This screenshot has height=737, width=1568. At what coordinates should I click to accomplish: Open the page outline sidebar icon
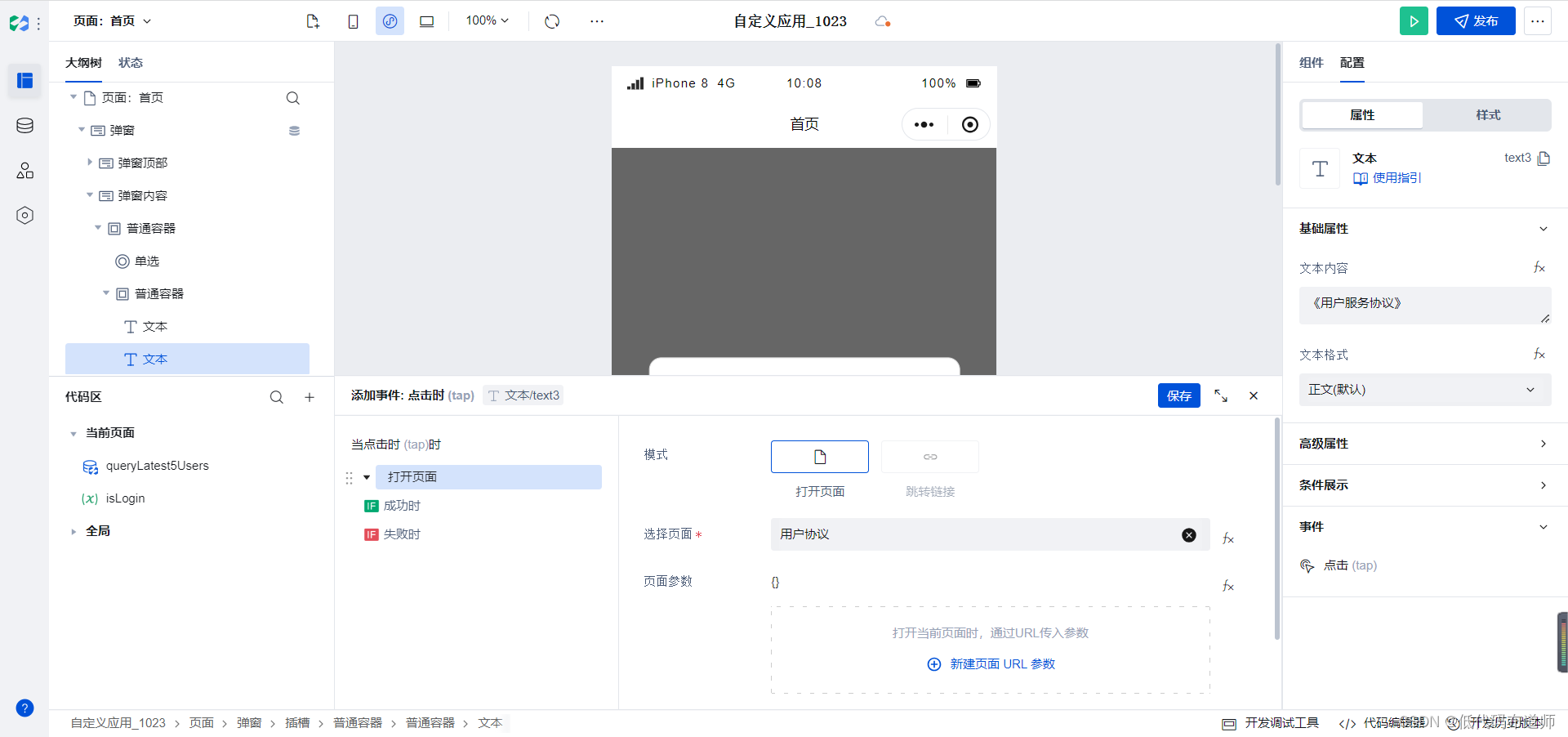pyautogui.click(x=25, y=80)
